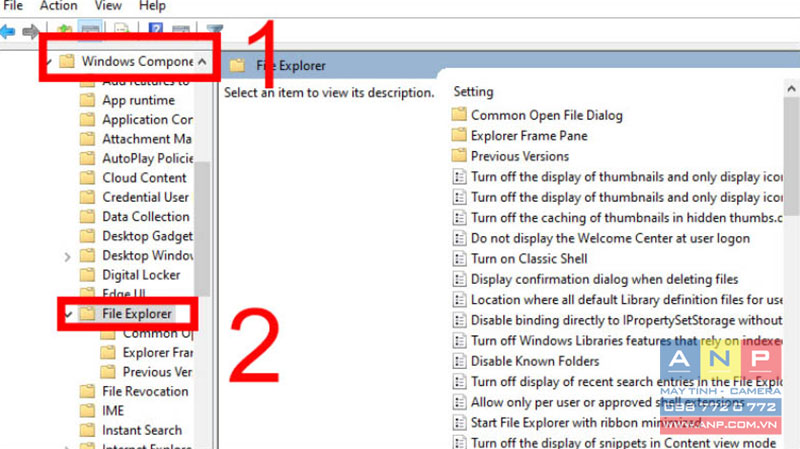The height and width of the screenshot is (449, 800).
Task: Click the Setting column header
Action: click(473, 91)
